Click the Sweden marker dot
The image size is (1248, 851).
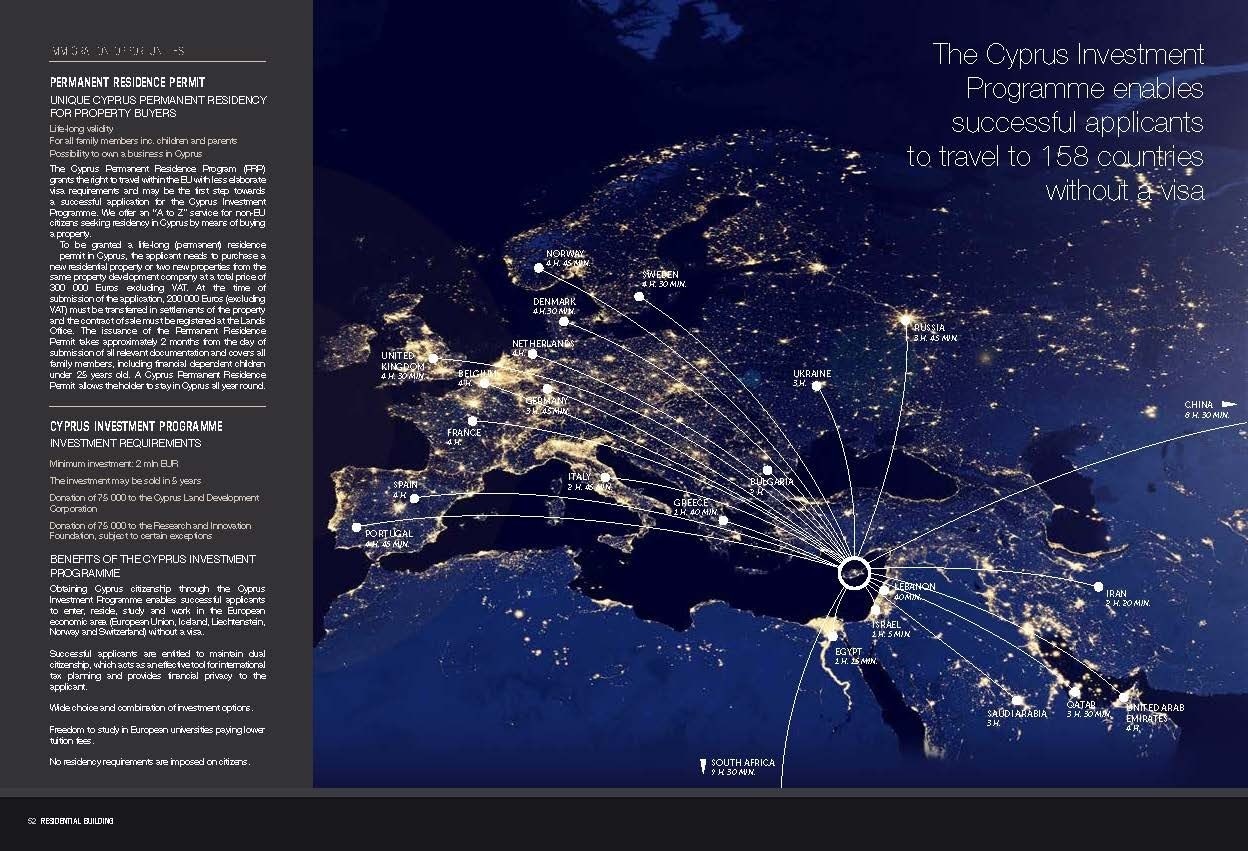pyautogui.click(x=639, y=296)
